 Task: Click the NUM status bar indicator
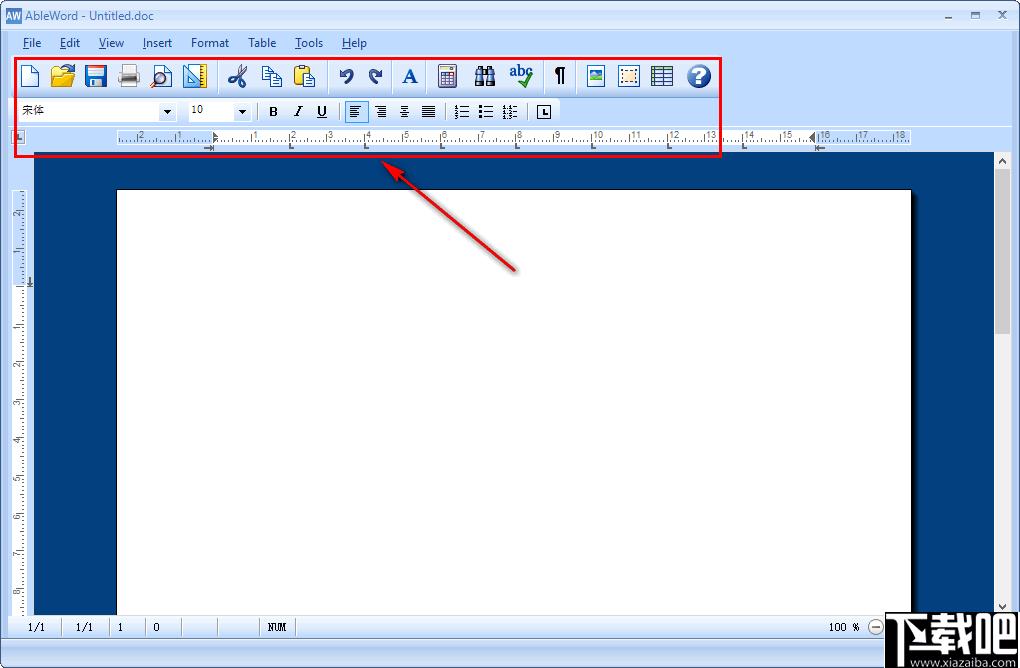[x=277, y=627]
